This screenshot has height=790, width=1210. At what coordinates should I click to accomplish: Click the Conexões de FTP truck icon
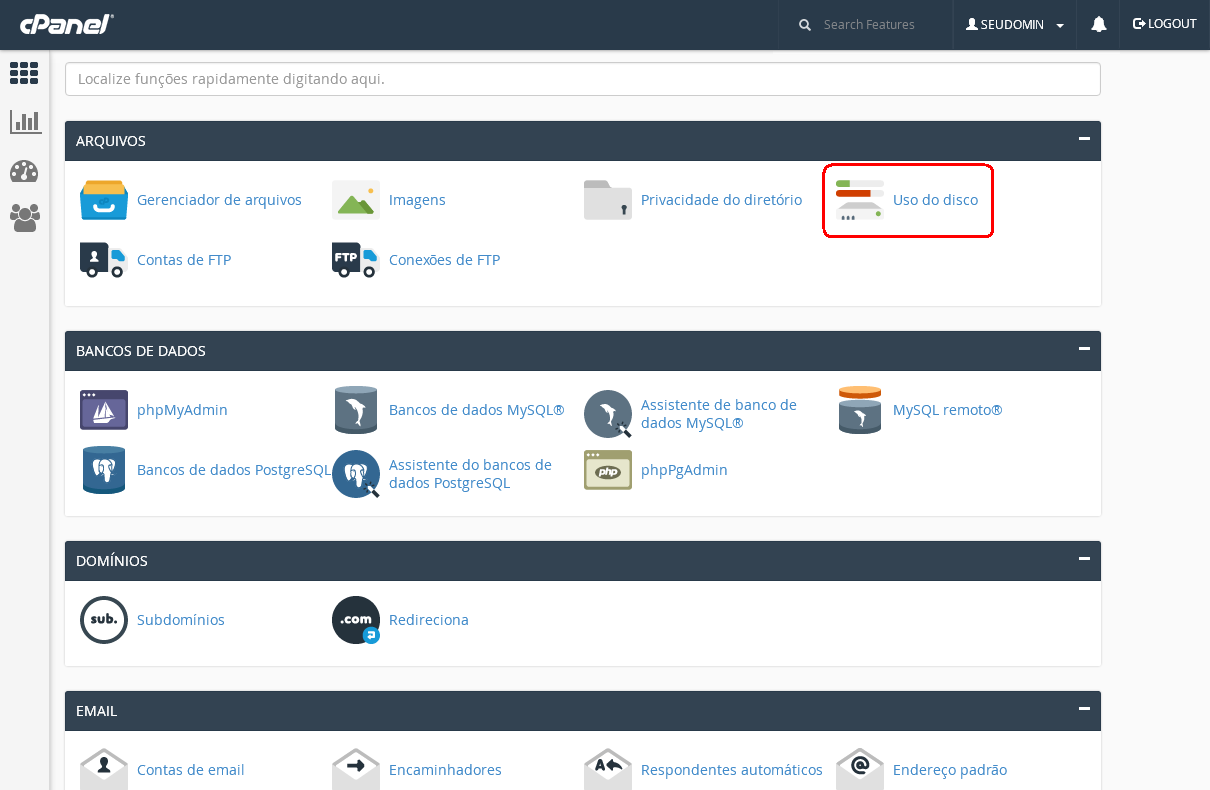point(356,260)
